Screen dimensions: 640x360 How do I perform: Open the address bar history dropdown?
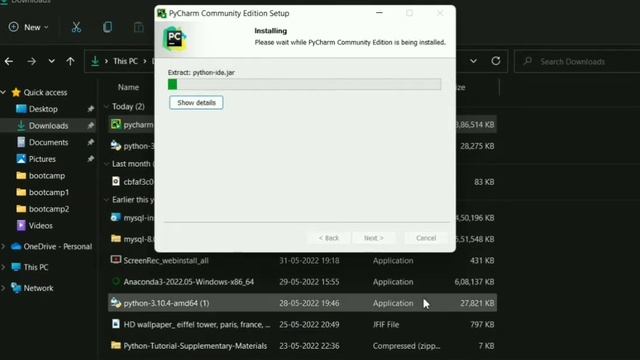coord(473,61)
